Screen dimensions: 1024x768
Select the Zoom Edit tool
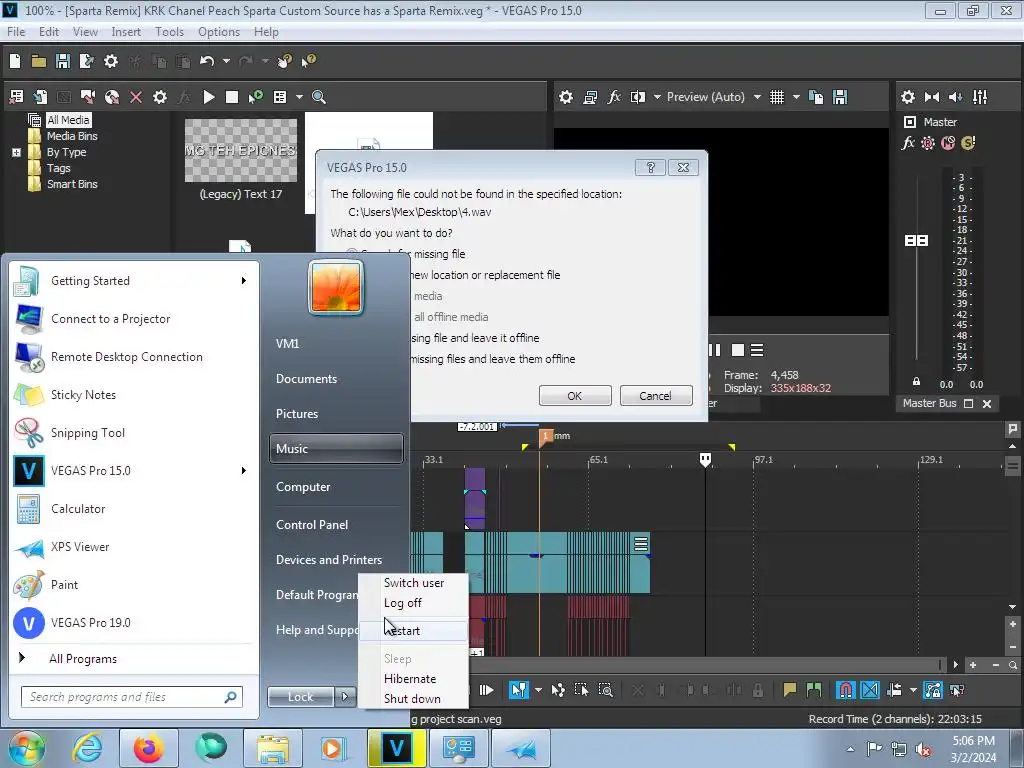pos(605,690)
